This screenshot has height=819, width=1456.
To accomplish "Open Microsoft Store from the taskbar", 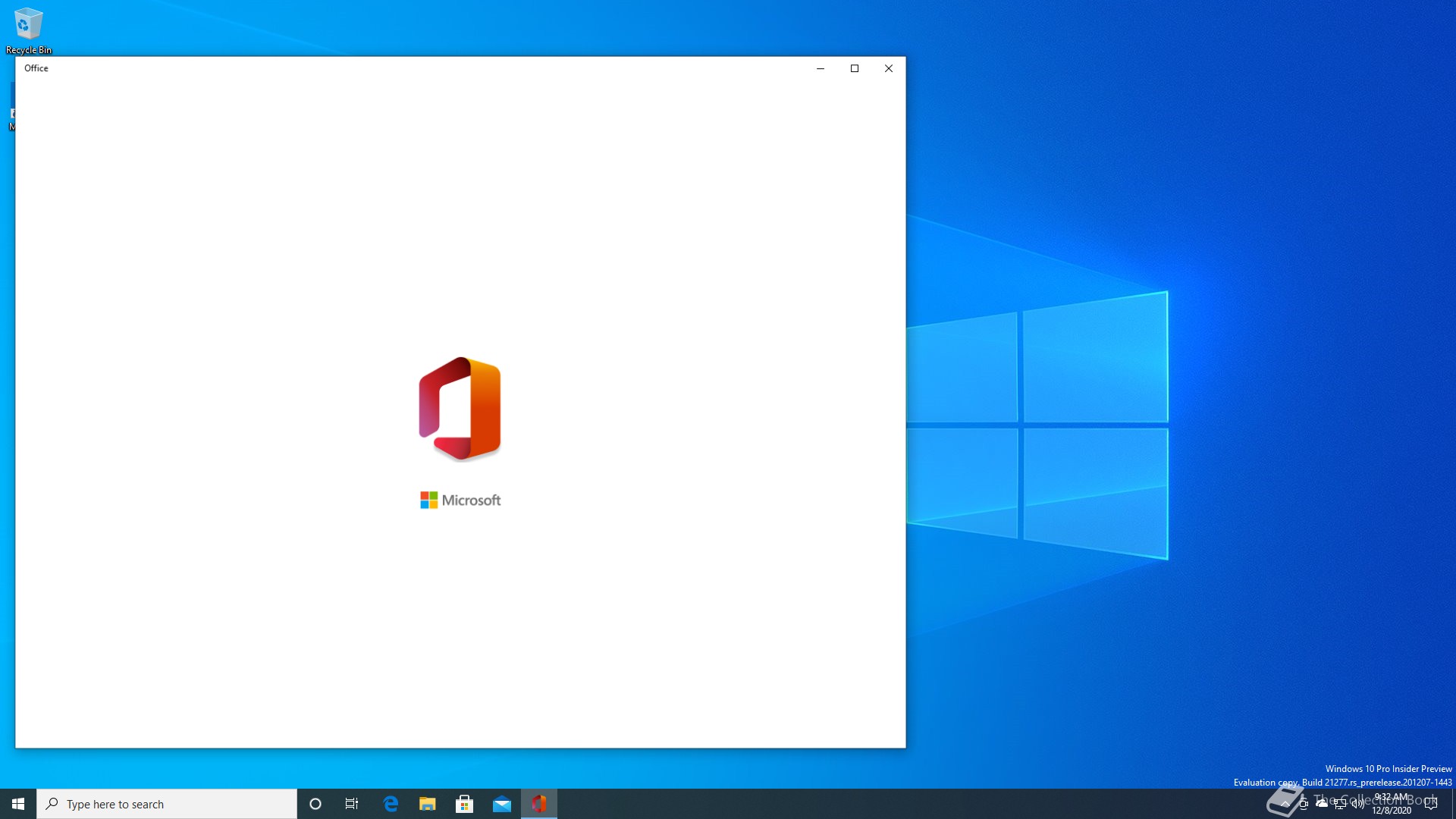I will [x=465, y=804].
